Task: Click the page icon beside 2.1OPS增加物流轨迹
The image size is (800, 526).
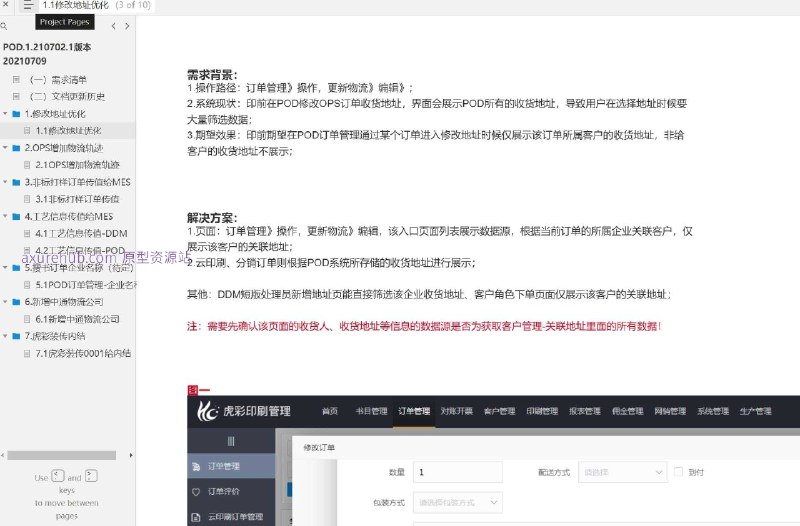Action: pos(27,165)
